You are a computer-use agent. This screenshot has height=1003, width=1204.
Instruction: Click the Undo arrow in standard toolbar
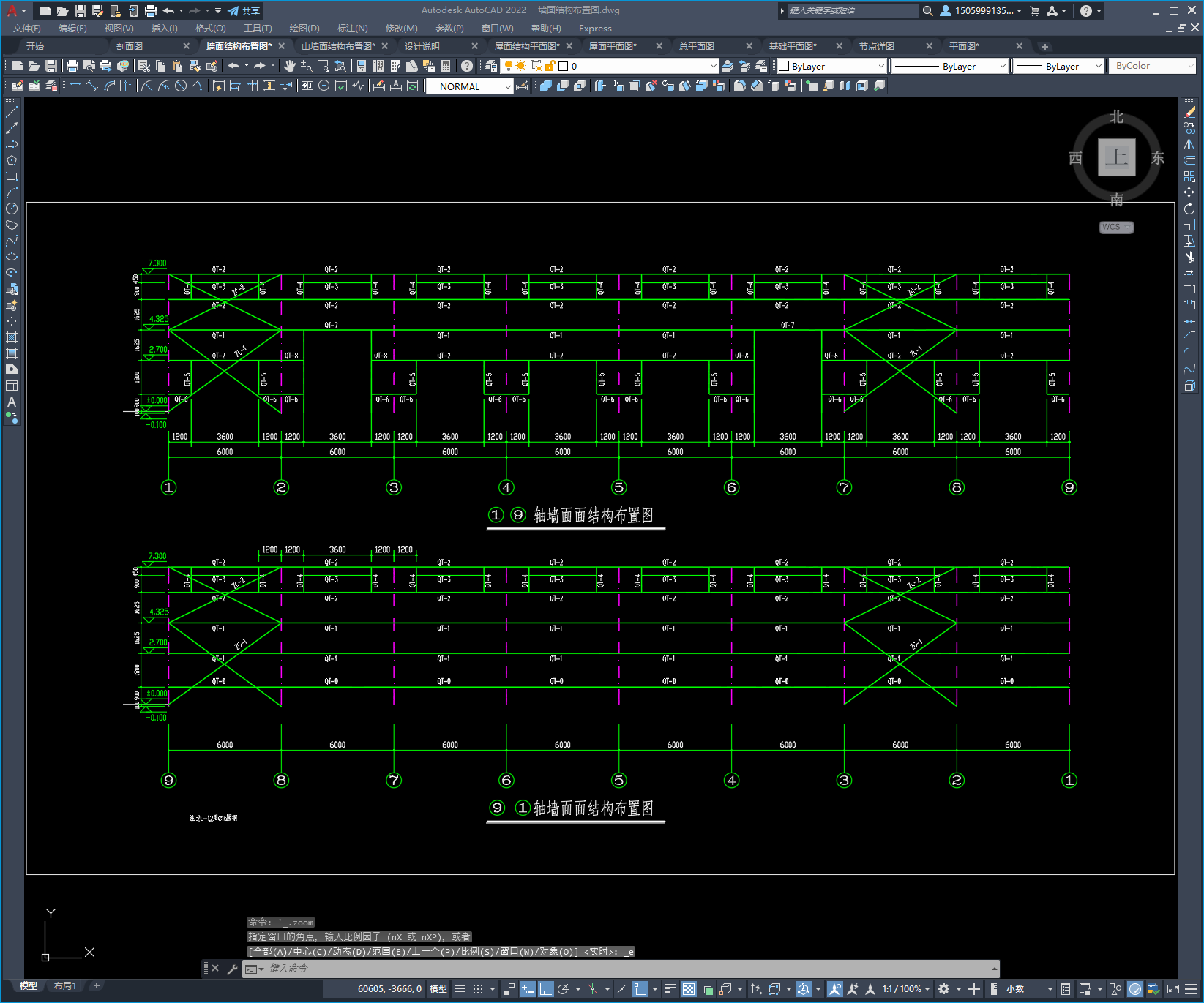[233, 66]
